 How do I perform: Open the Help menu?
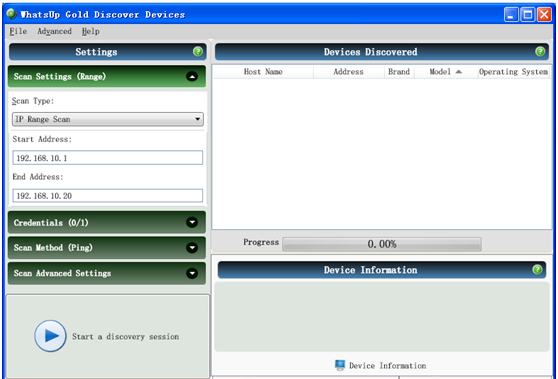[91, 31]
